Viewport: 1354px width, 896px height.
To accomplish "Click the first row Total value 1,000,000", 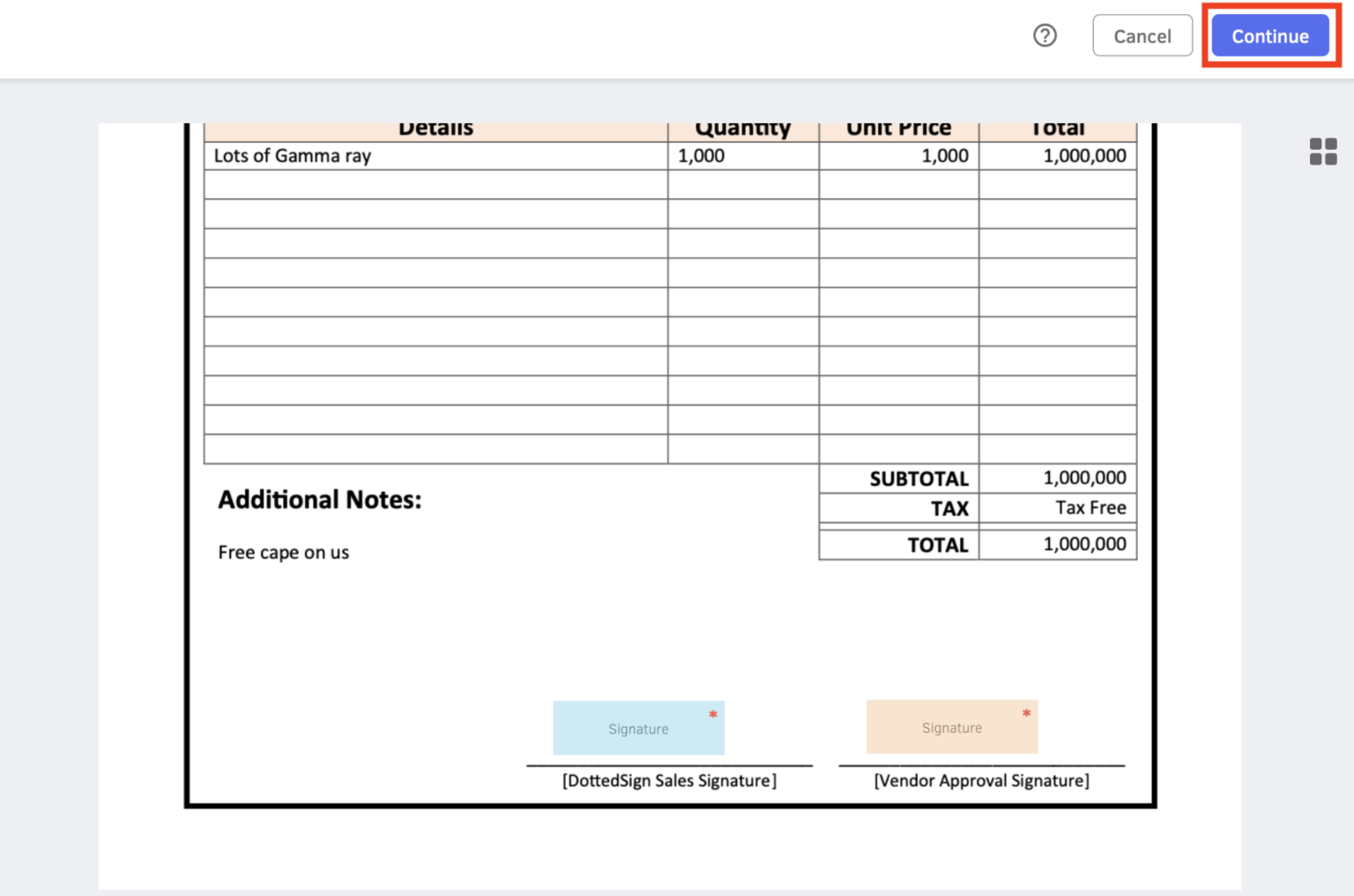I will 1084,156.
